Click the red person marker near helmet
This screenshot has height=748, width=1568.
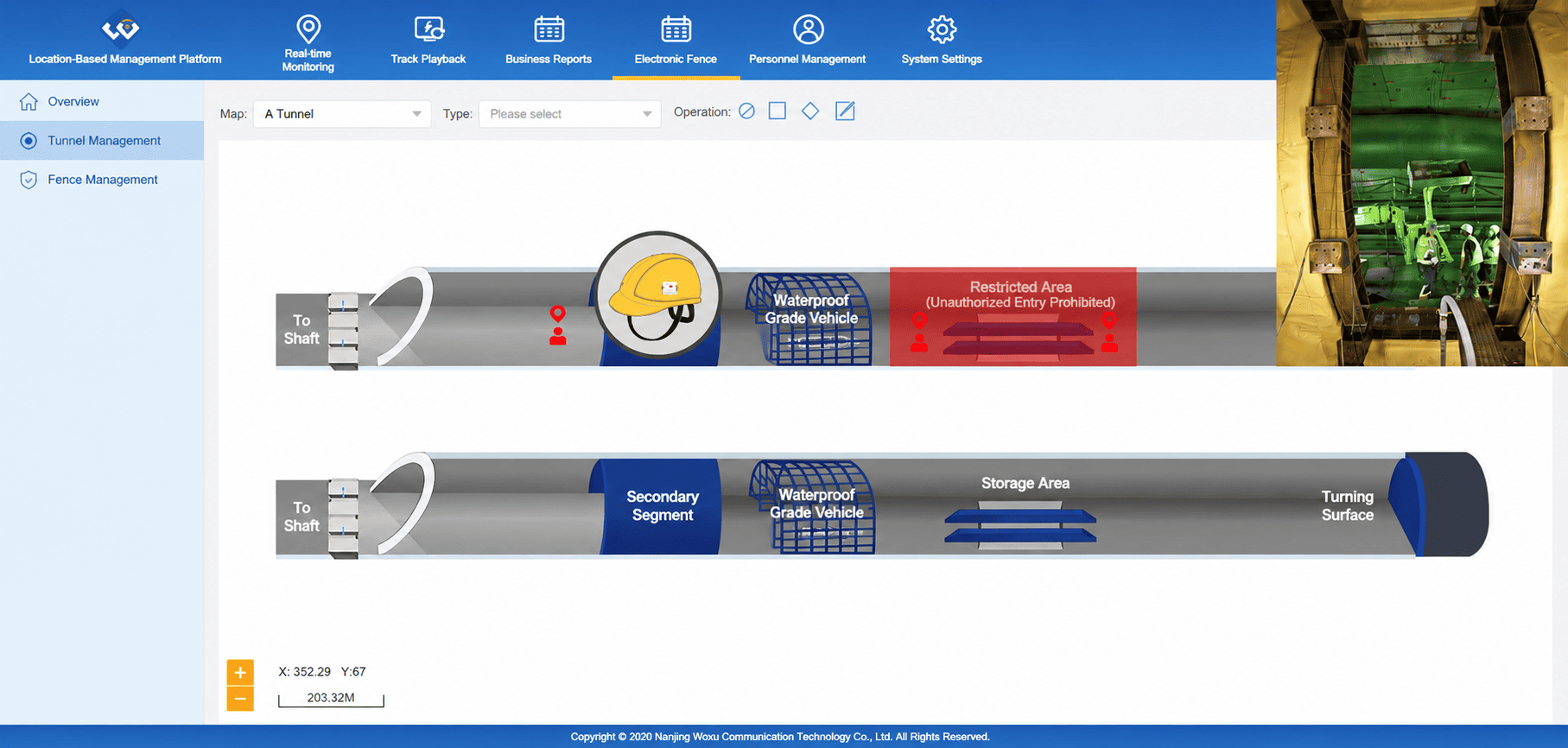[558, 326]
